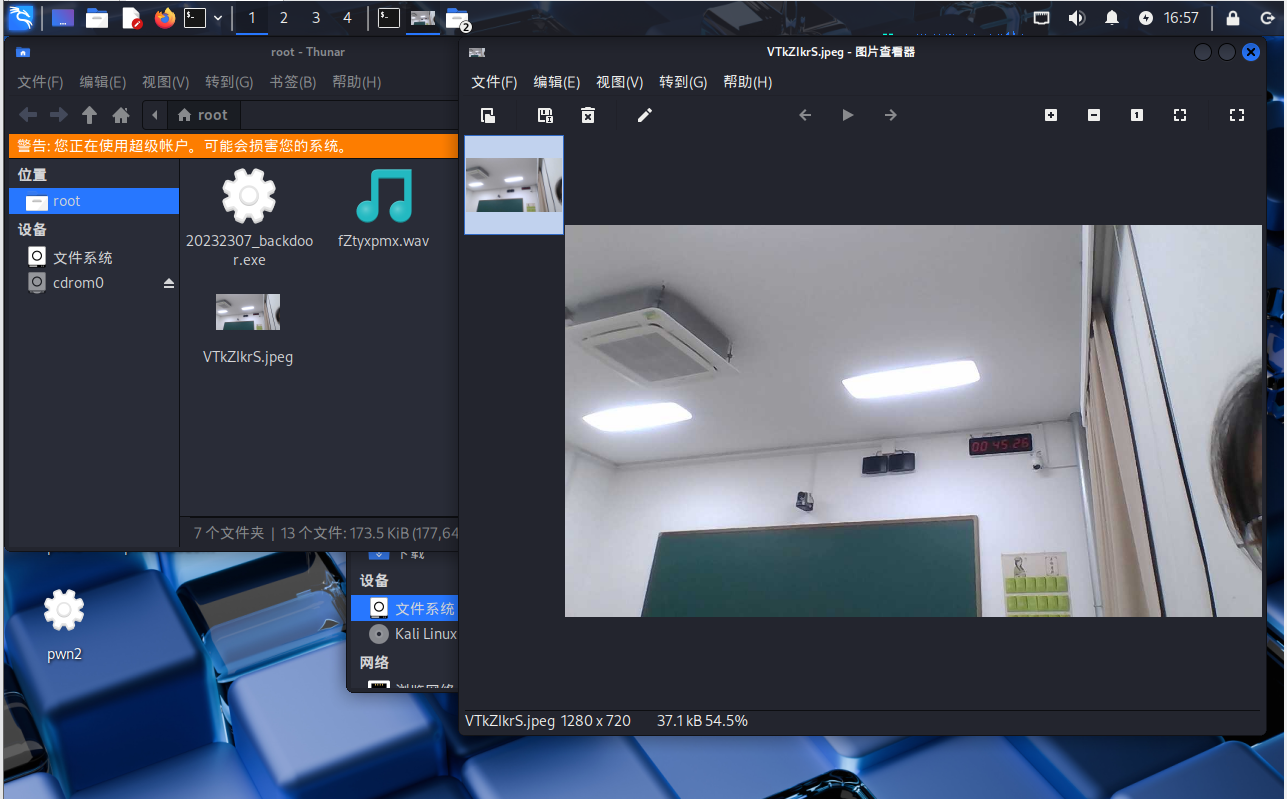Click the root path button in Thunar
Image resolution: width=1287 pixels, height=799 pixels.
[202, 115]
